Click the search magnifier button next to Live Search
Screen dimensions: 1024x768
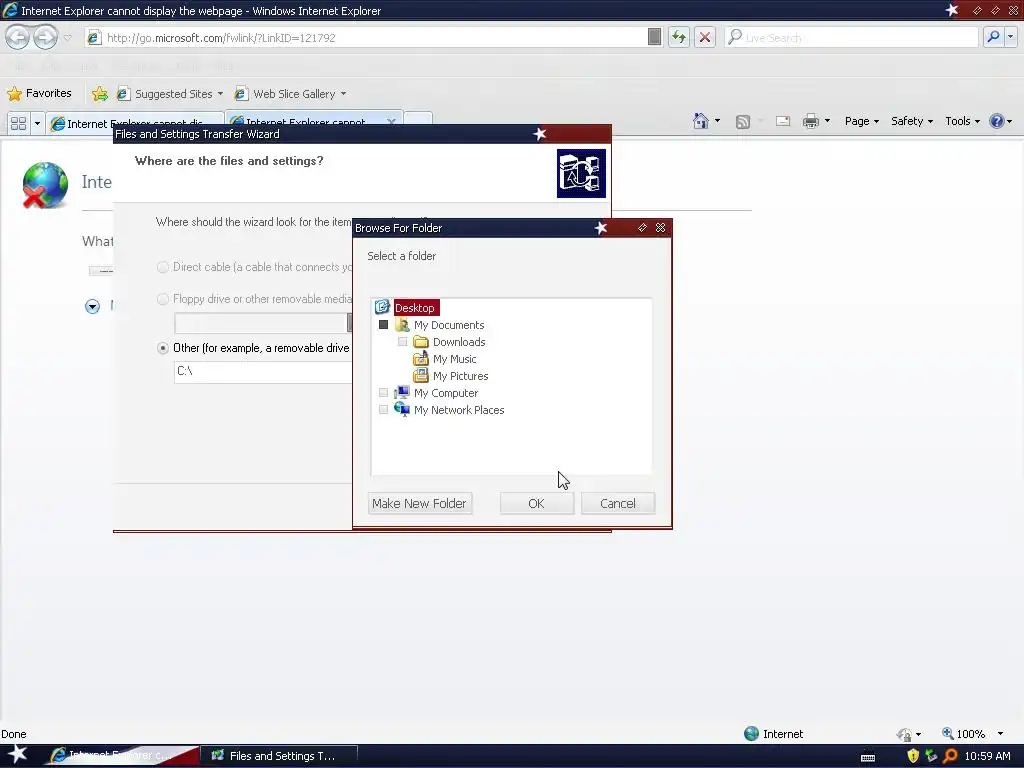[993, 37]
